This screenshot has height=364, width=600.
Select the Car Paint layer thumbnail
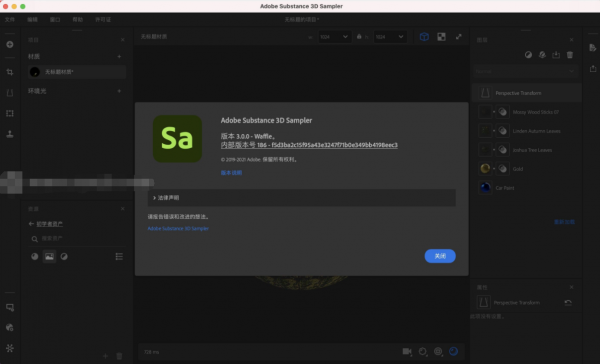(x=485, y=188)
